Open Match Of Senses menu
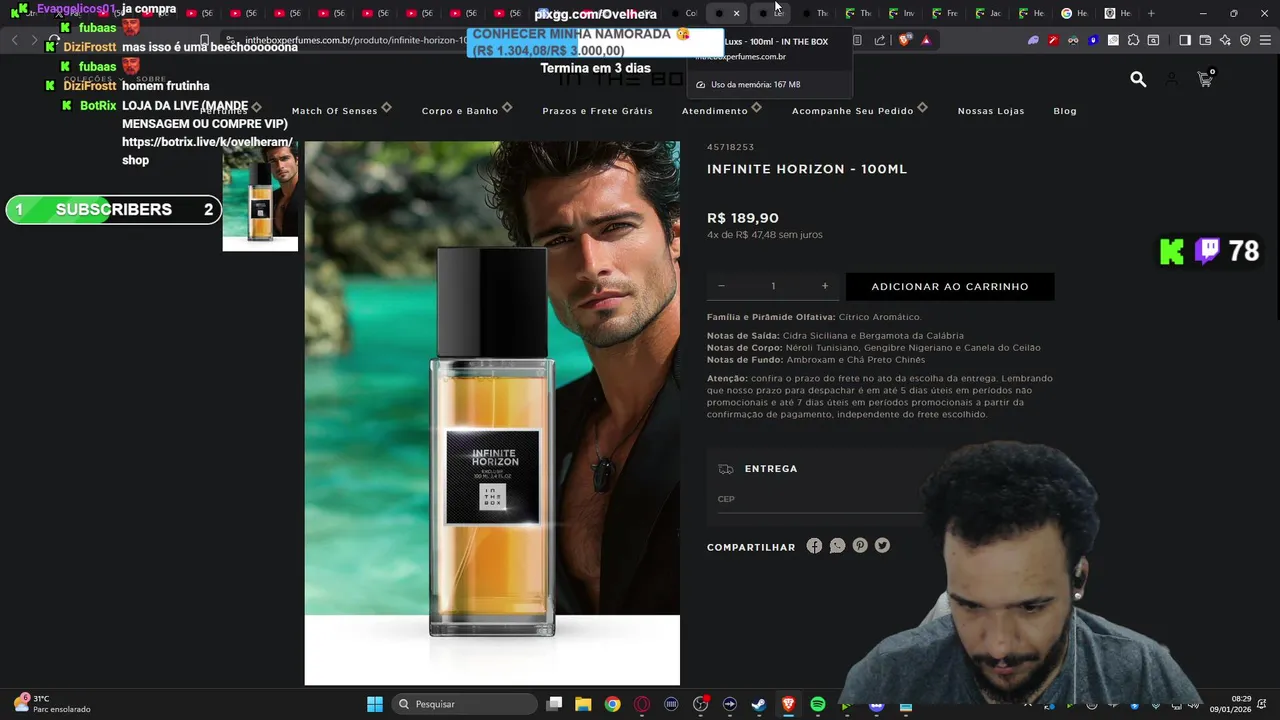The image size is (1280, 720). [334, 111]
